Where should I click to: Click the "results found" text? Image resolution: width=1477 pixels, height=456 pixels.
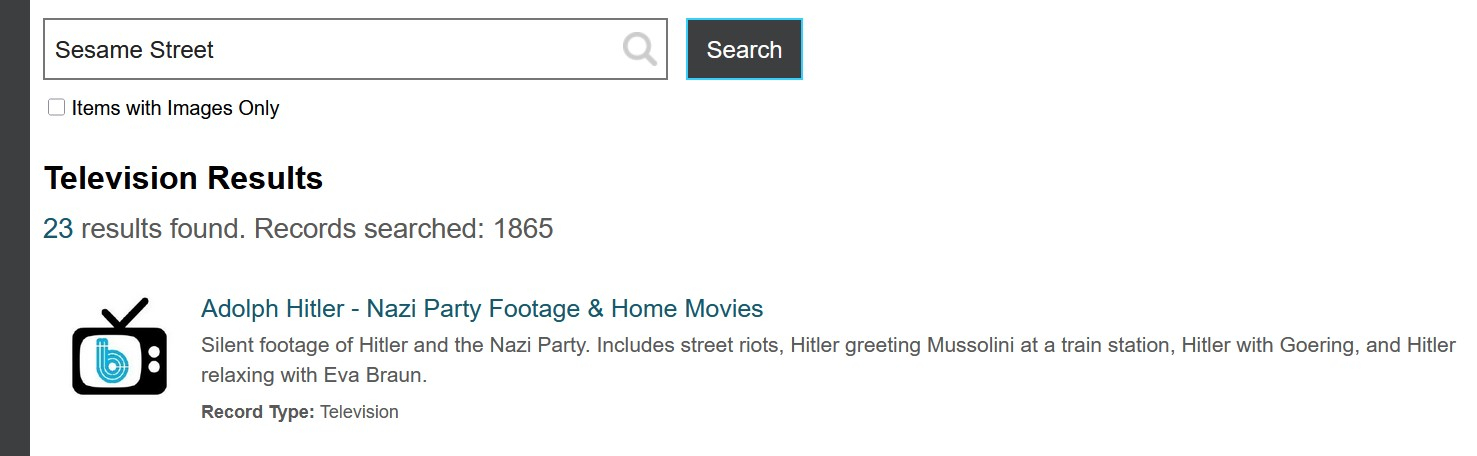click(162, 229)
